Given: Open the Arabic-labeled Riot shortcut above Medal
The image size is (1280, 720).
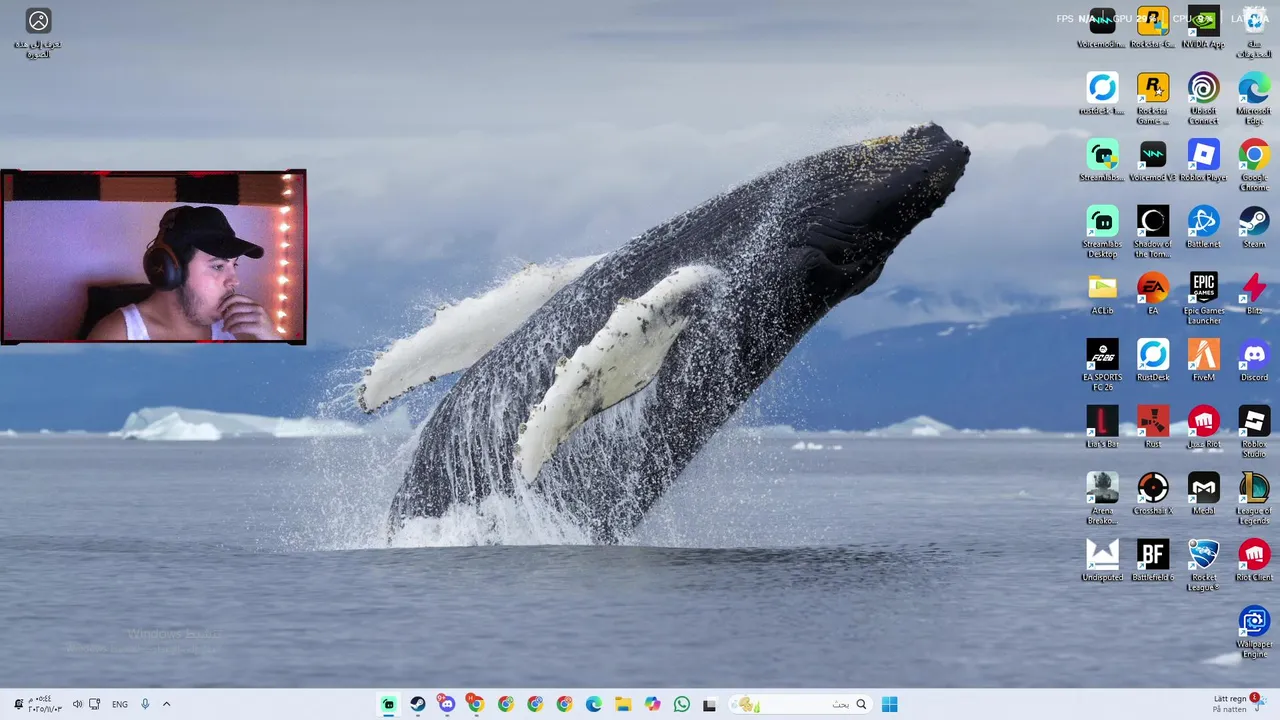Looking at the screenshot, I should pos(1203,427).
